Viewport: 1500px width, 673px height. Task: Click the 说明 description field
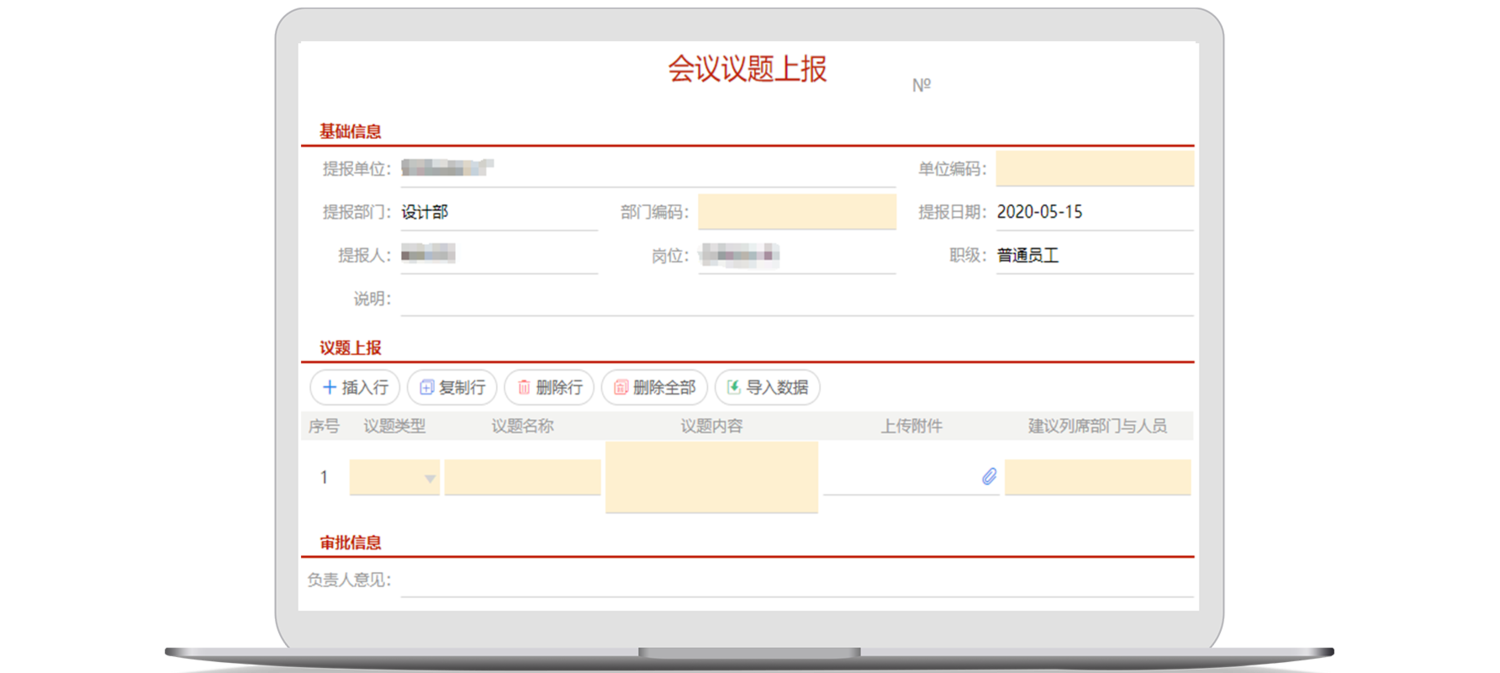pos(796,299)
